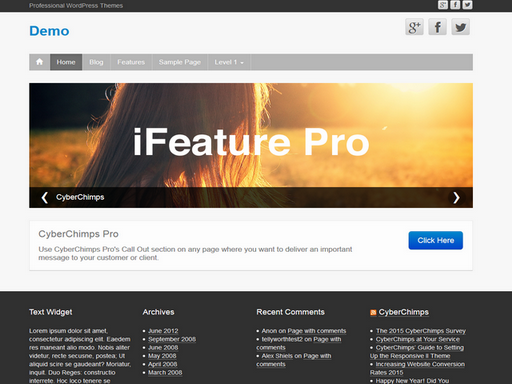Open the Sample Page menu item
Viewport: 512px width, 384px height.
[x=180, y=62]
